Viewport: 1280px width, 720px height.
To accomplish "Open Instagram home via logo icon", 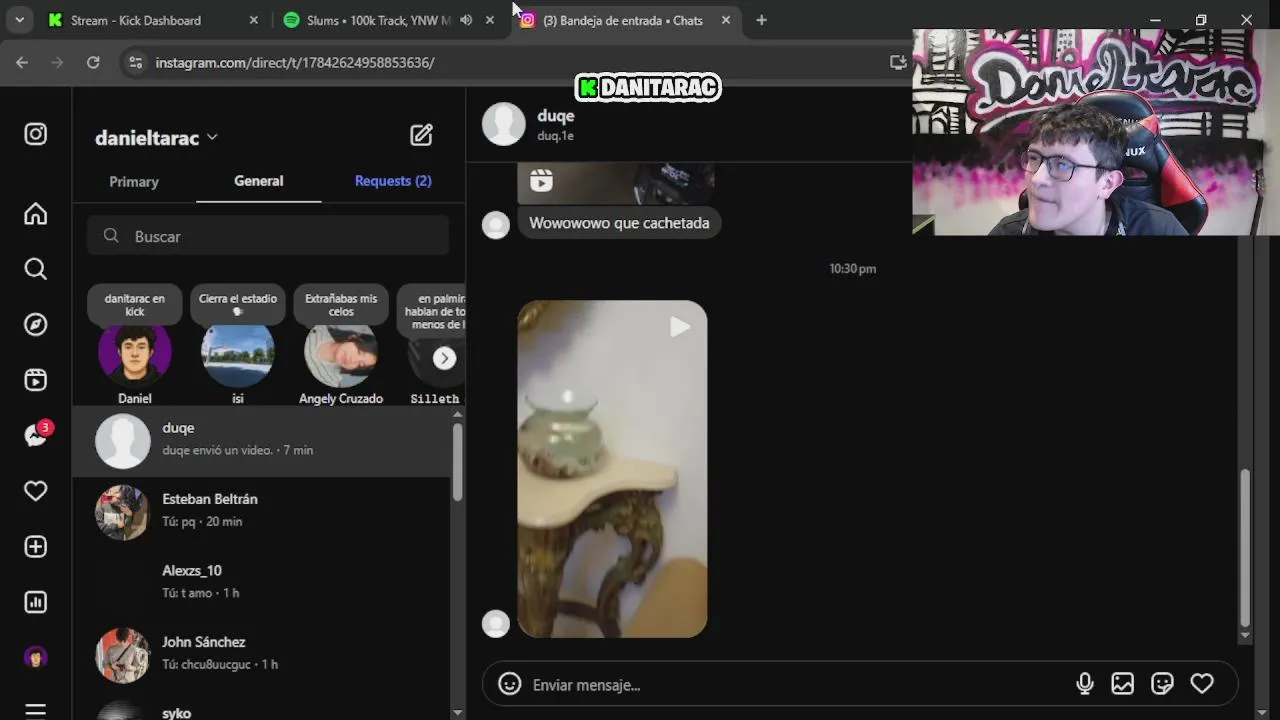I will (x=36, y=134).
